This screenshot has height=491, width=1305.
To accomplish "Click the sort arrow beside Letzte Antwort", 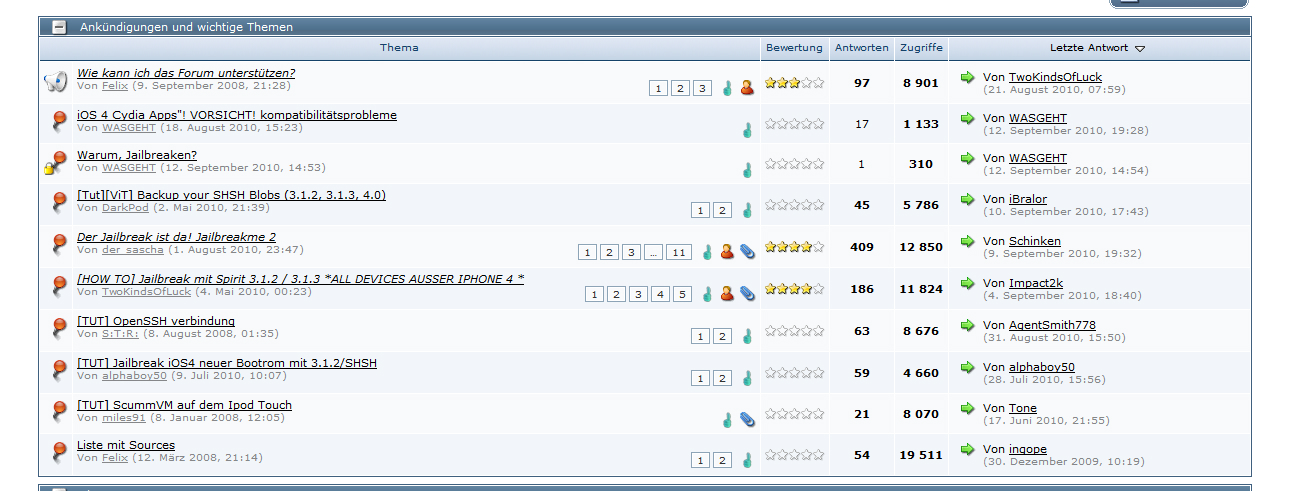I will point(1140,49).
